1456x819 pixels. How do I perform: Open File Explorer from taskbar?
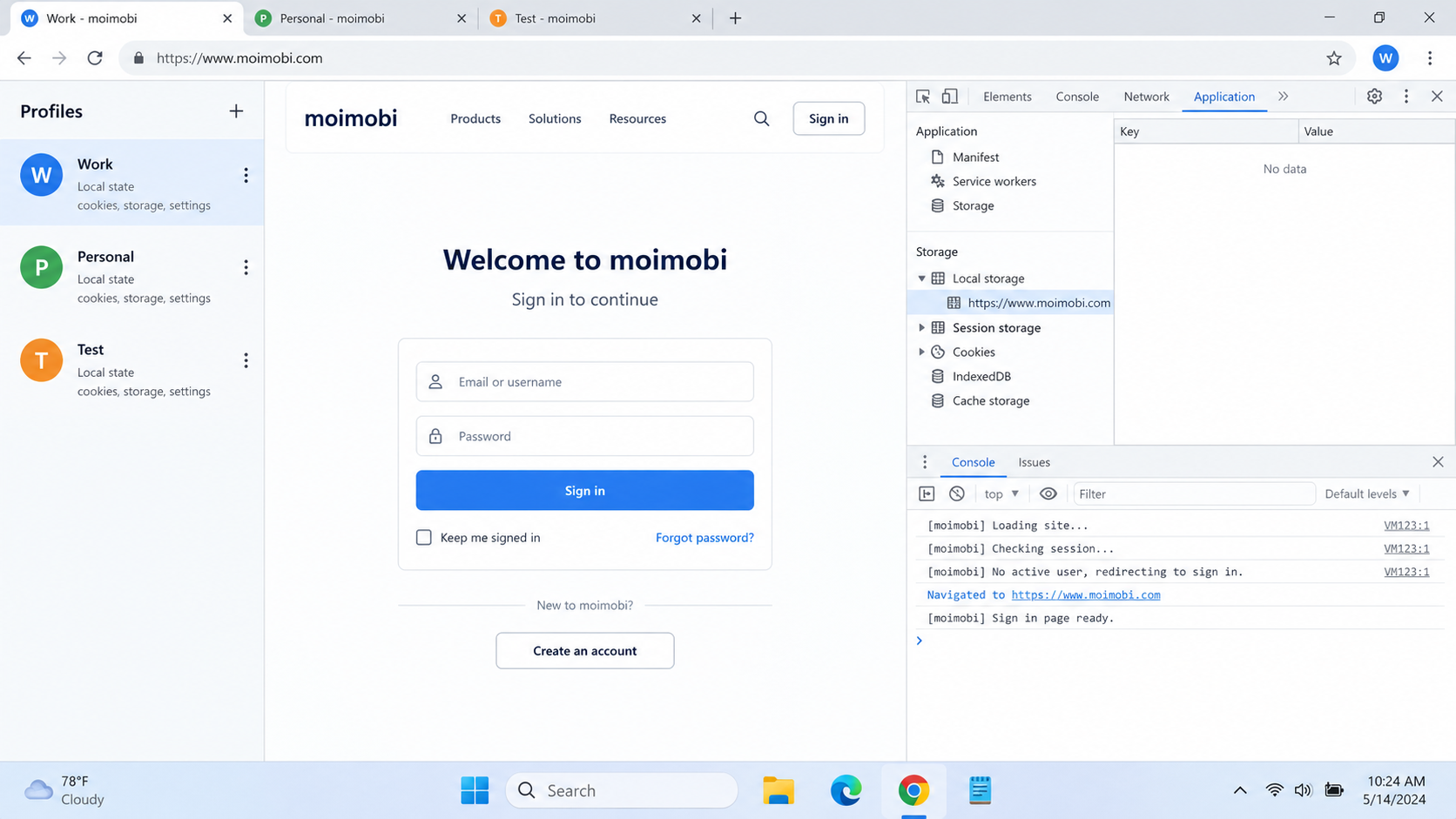point(778,790)
